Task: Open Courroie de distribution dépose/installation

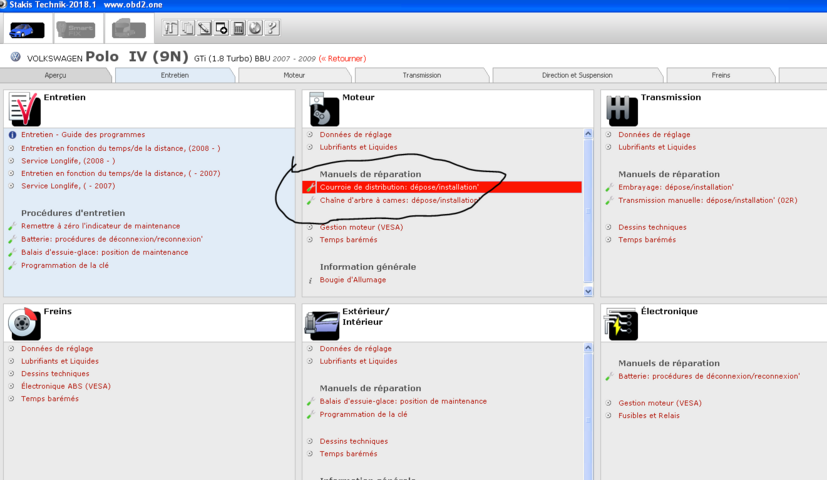Action: [399, 187]
